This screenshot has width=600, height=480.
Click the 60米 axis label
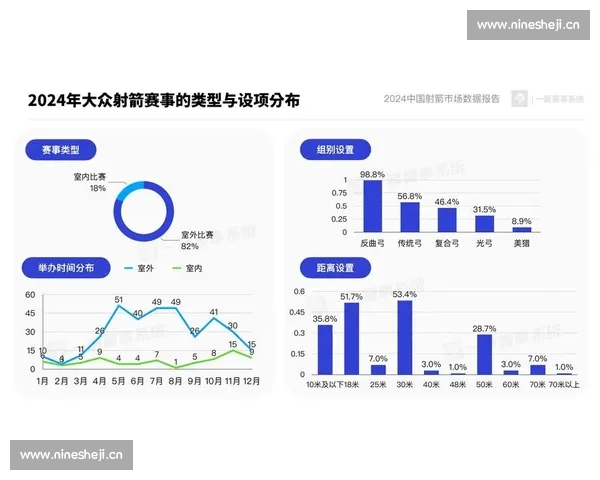click(511, 384)
